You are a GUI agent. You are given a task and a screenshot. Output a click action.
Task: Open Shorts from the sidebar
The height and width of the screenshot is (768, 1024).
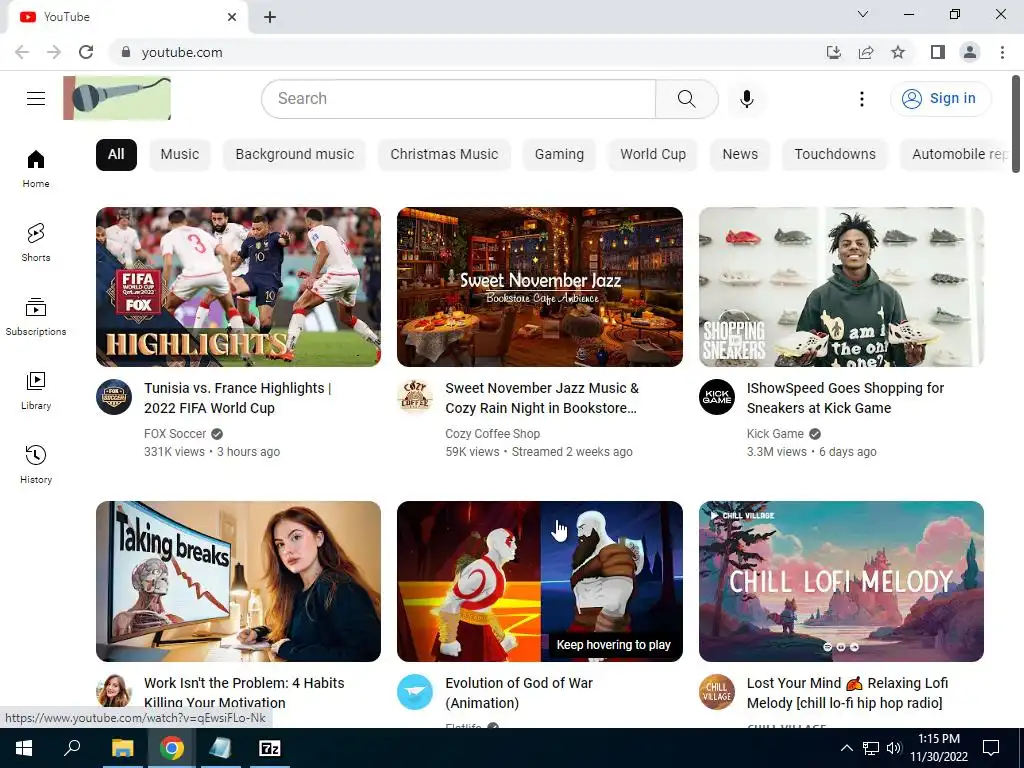point(36,243)
